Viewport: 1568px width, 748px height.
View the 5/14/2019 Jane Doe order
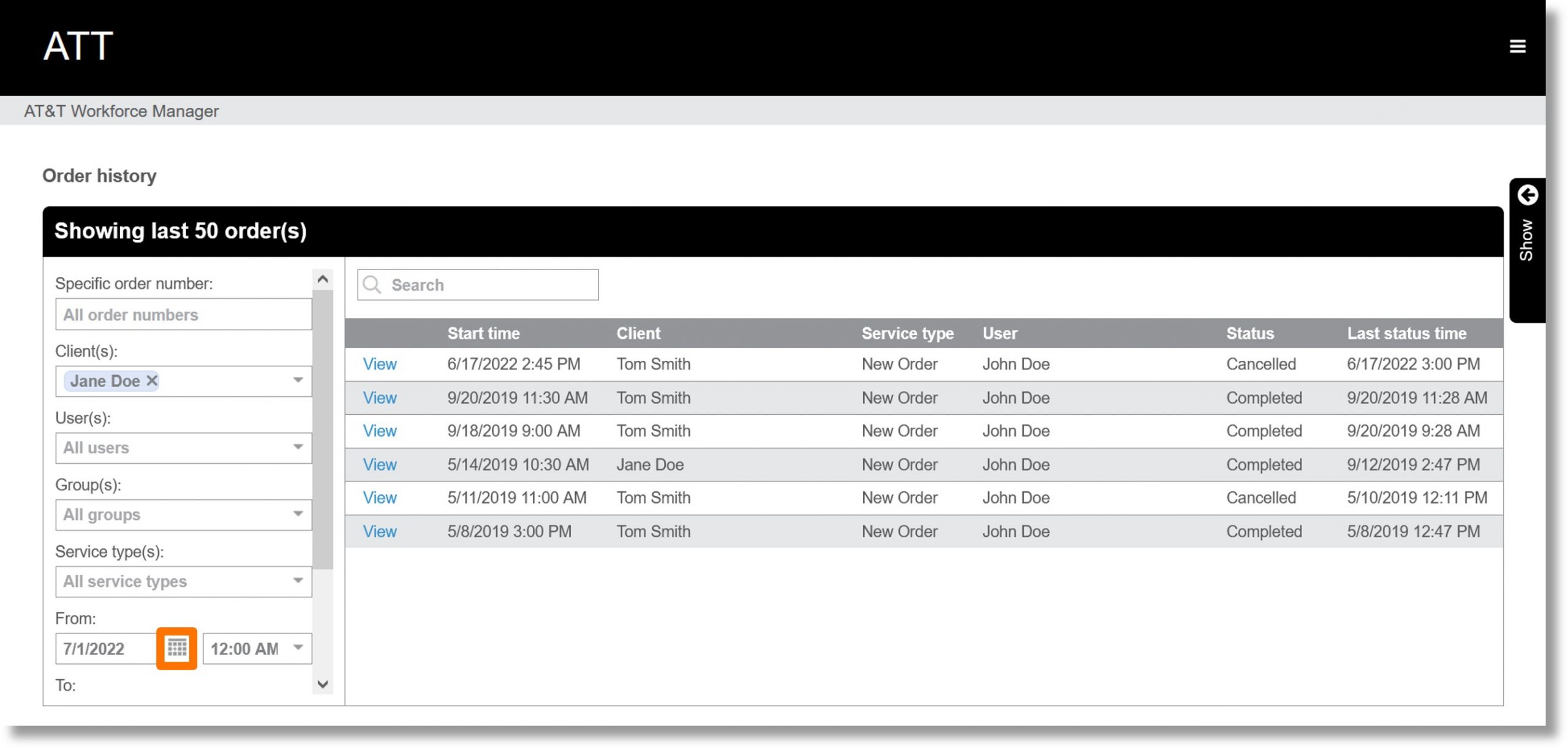[379, 464]
